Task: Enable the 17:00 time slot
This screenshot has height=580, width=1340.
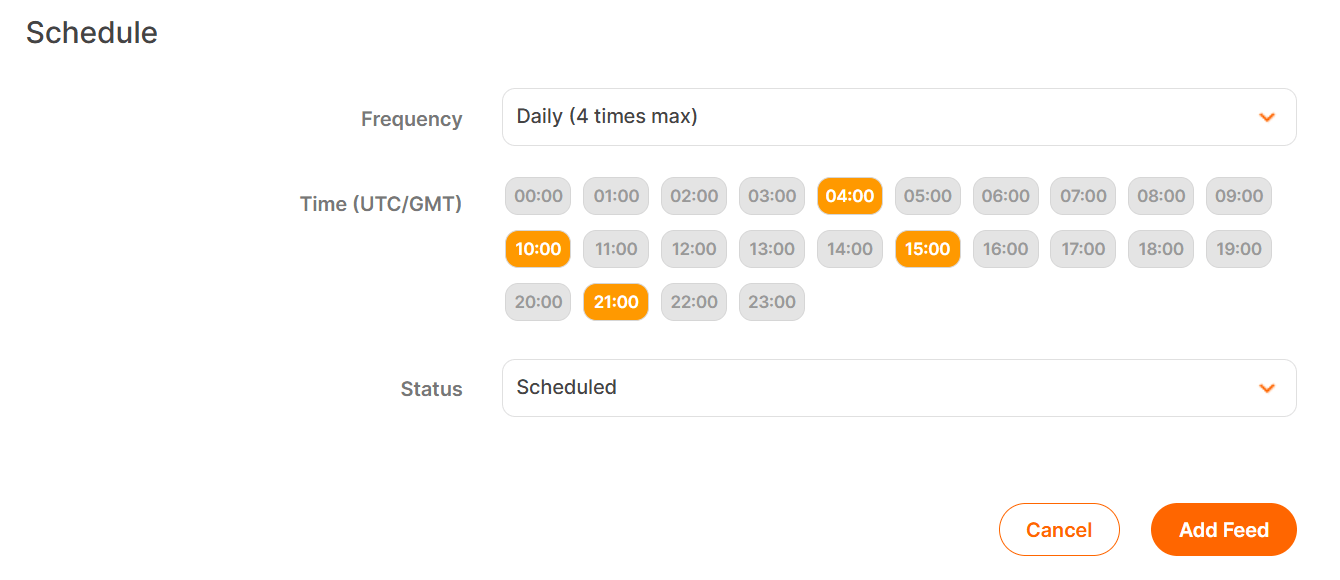Action: click(1082, 249)
